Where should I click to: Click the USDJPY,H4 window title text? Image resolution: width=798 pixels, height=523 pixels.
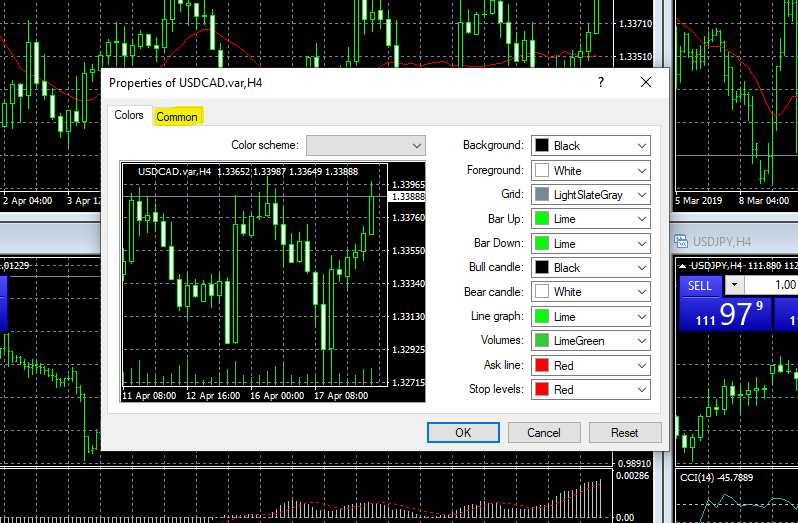722,242
